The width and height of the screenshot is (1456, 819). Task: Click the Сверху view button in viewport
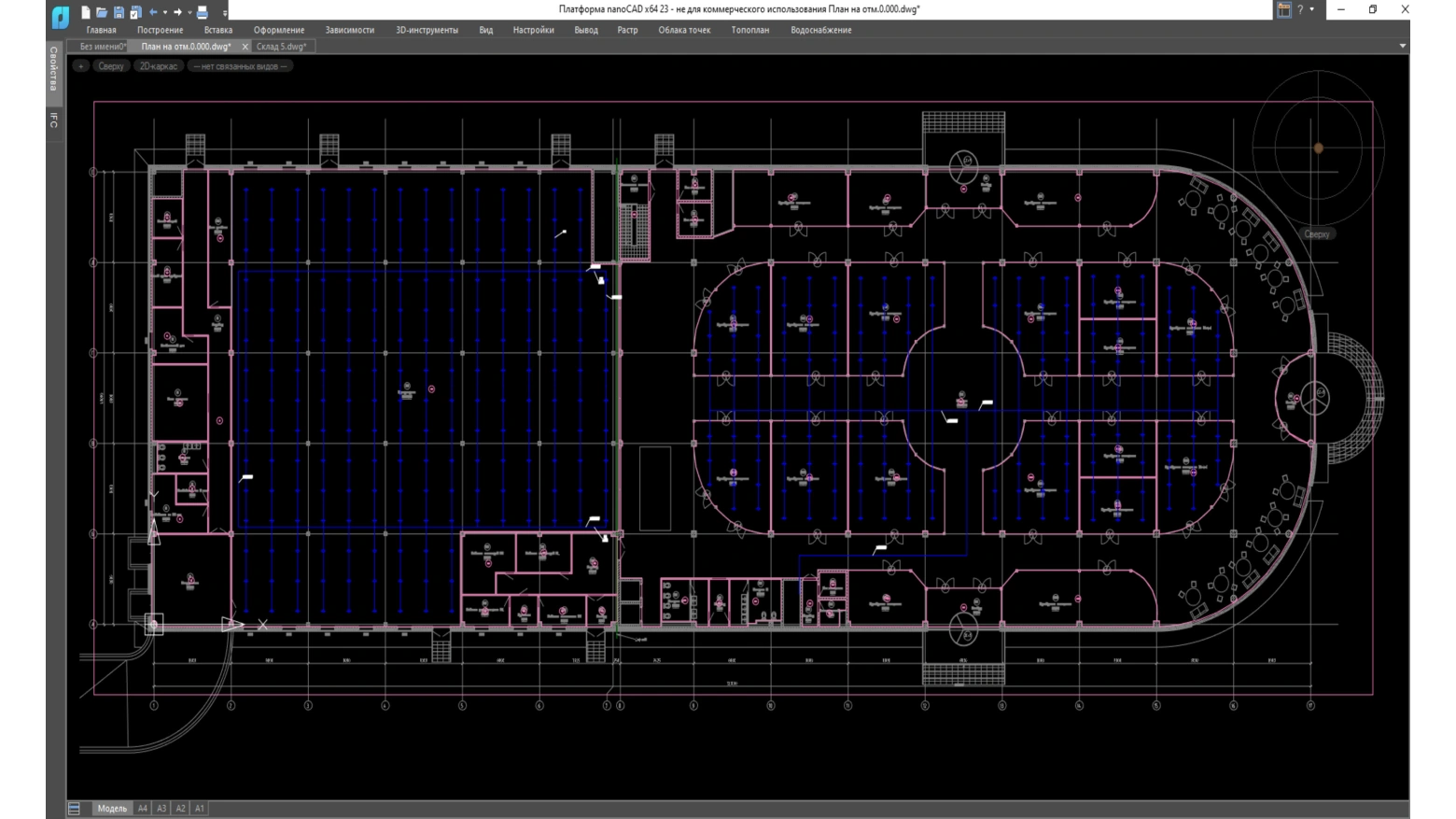point(110,66)
